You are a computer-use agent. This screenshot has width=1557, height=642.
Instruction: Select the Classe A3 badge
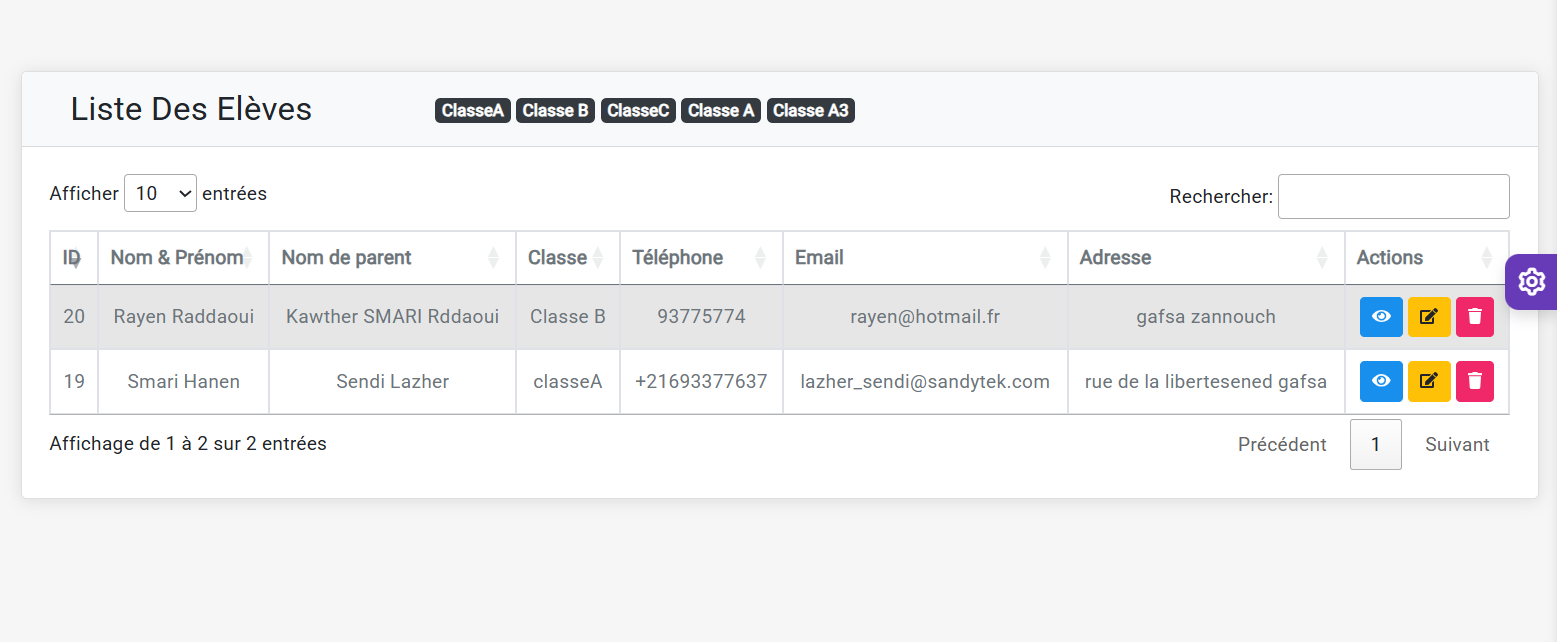[810, 111]
